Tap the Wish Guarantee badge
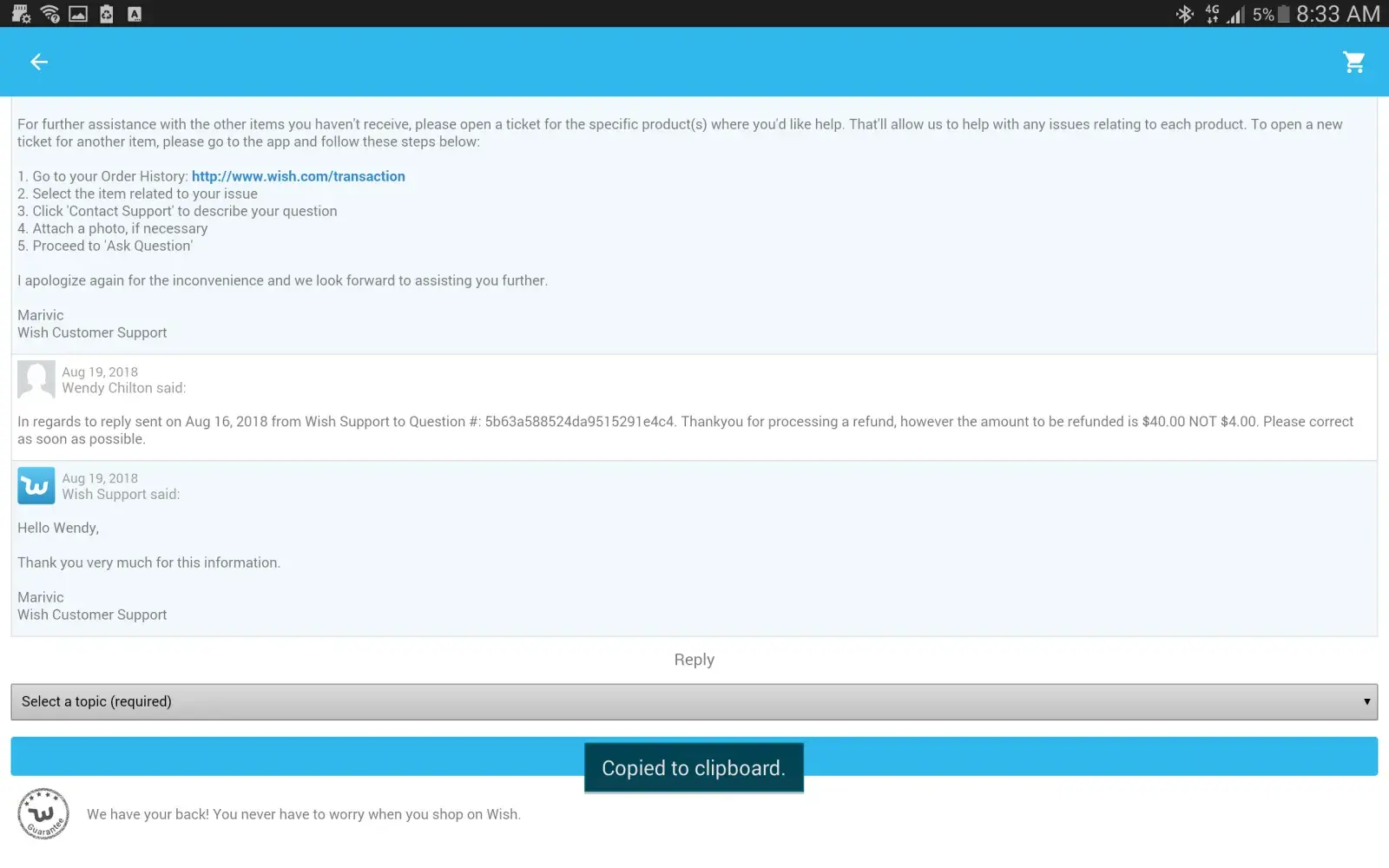The image size is (1389, 868). (43, 814)
